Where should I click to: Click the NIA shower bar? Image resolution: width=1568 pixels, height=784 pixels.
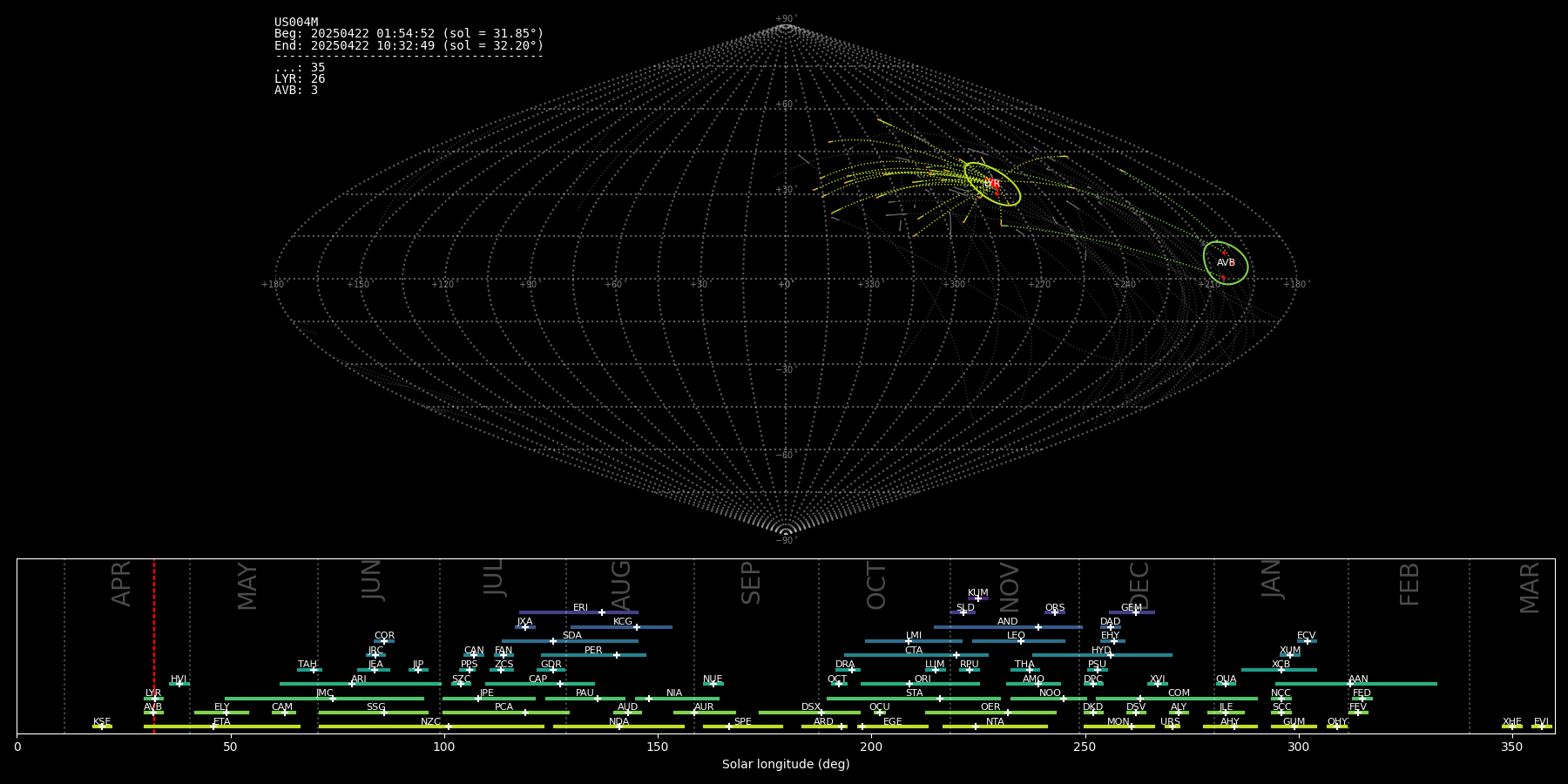pyautogui.click(x=677, y=698)
